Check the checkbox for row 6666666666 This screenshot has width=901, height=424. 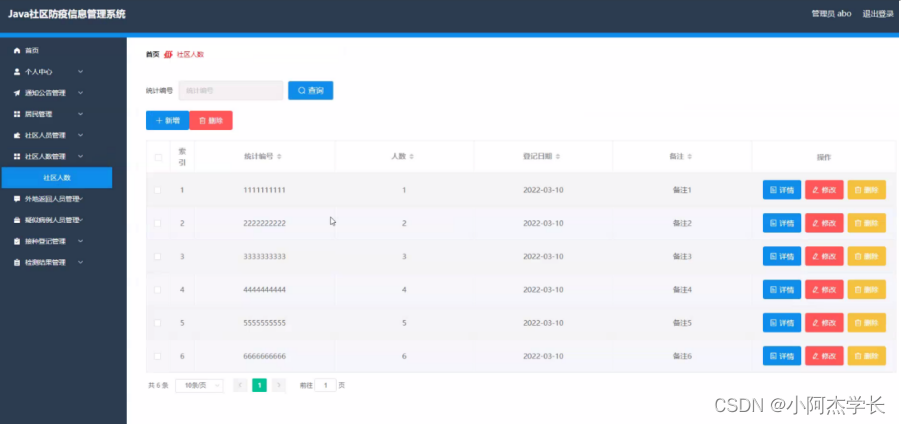(158, 357)
